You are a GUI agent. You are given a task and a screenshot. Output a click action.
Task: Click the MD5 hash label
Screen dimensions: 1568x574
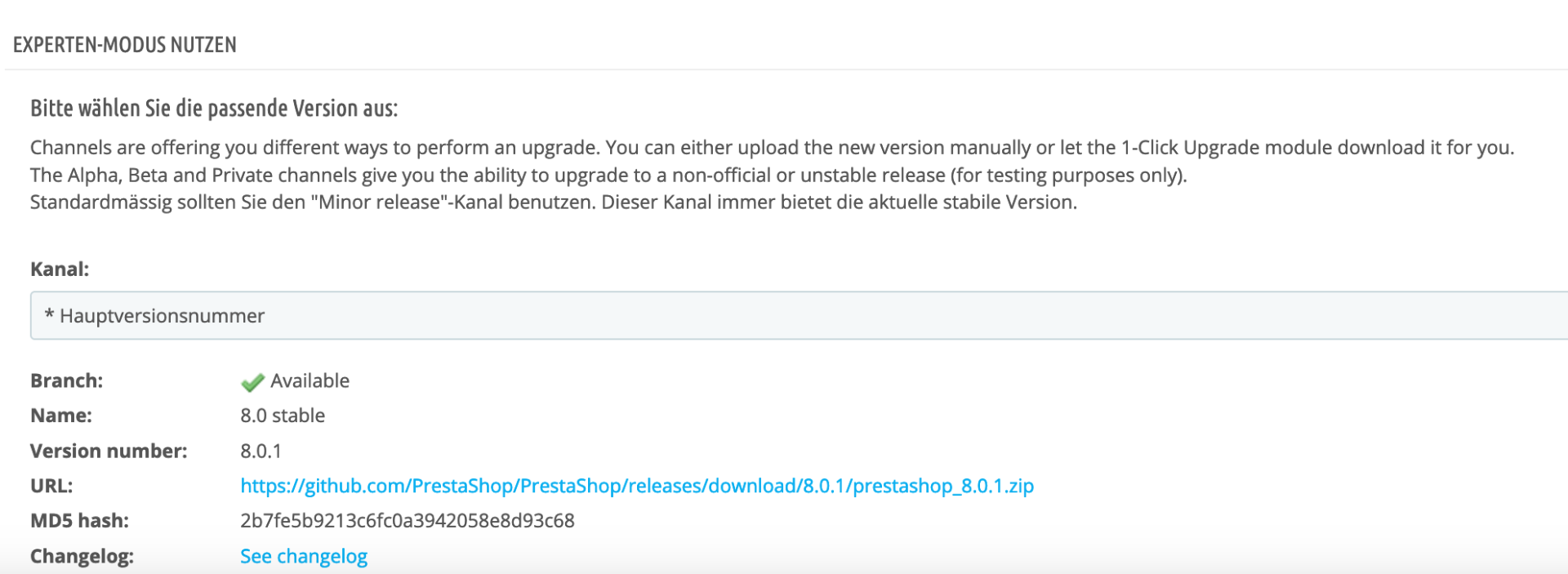click(79, 521)
